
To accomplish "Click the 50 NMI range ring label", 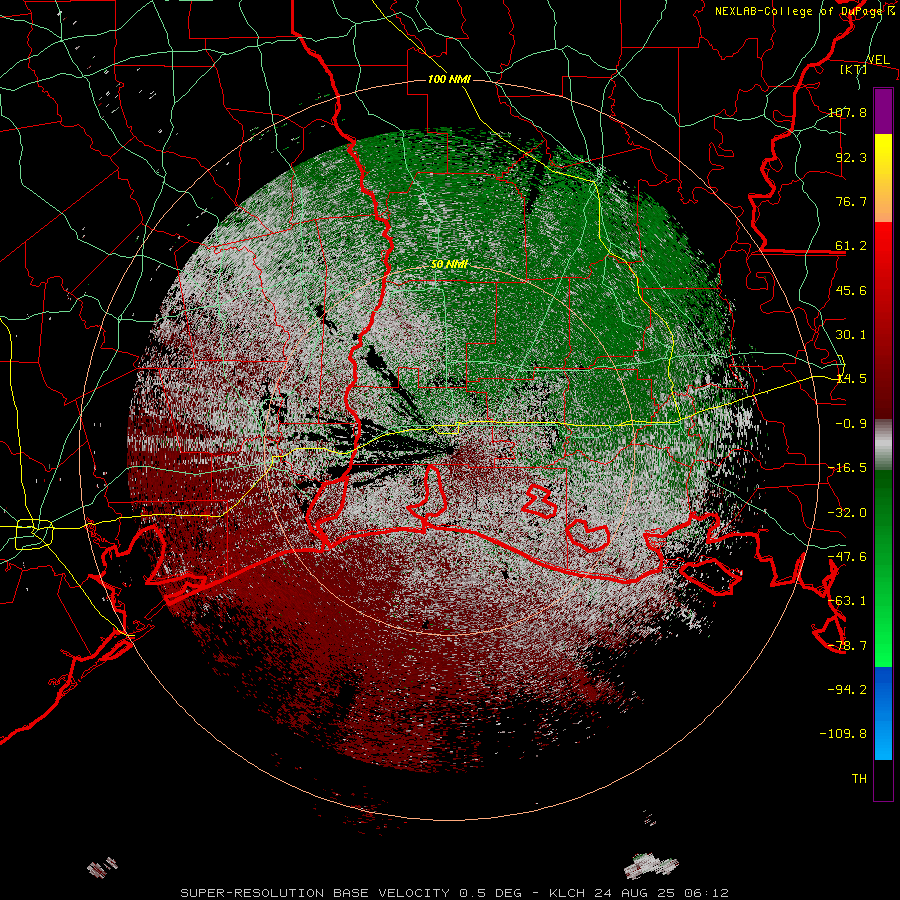I will point(449,264).
